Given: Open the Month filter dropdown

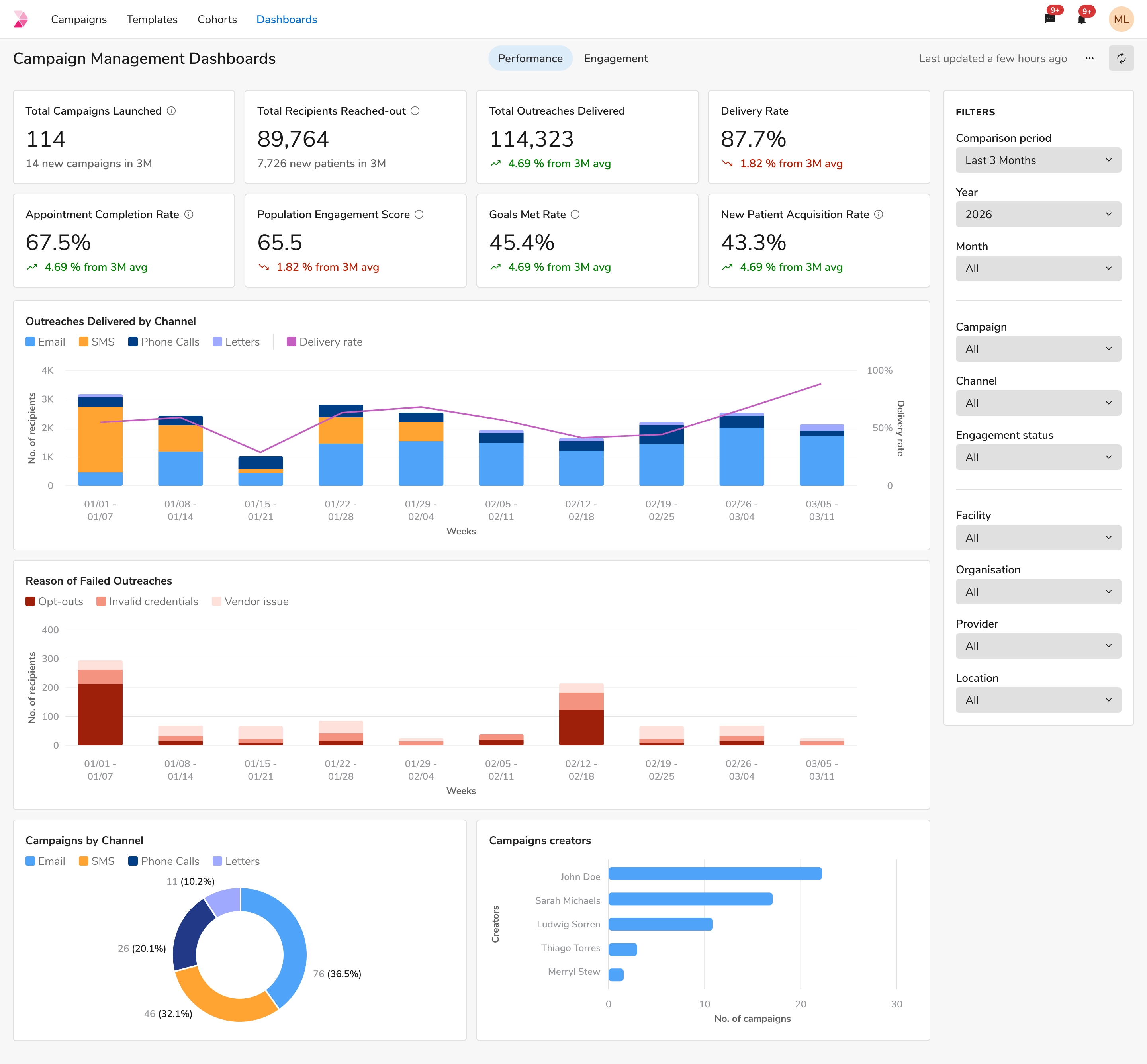Looking at the screenshot, I should click(1038, 268).
